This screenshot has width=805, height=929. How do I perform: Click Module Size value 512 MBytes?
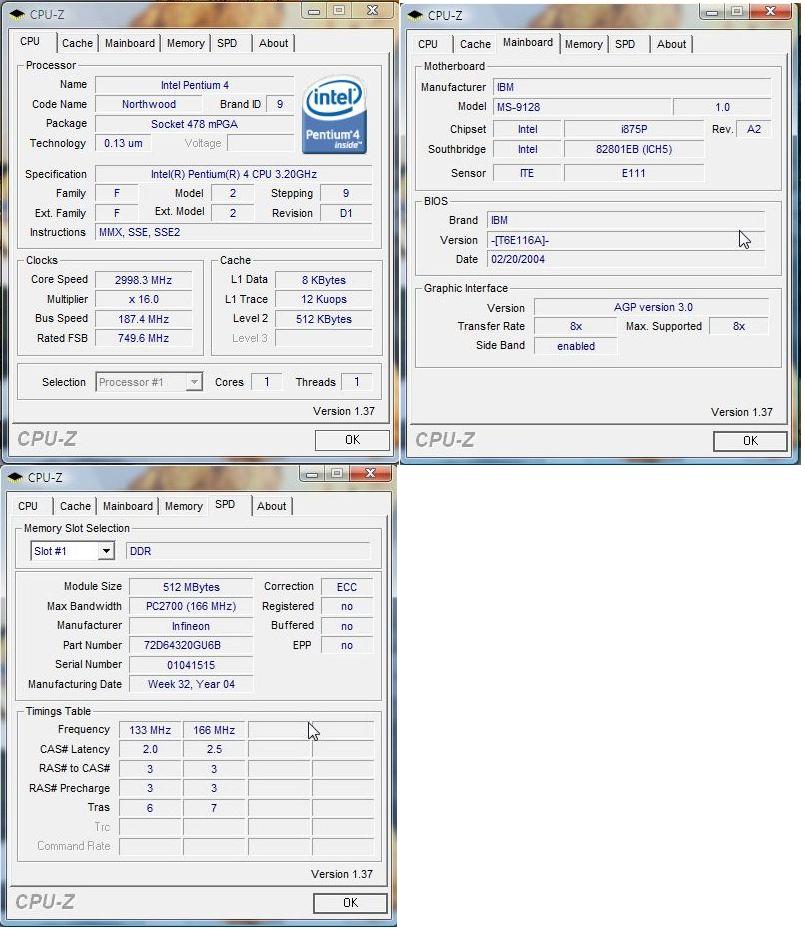[191, 587]
